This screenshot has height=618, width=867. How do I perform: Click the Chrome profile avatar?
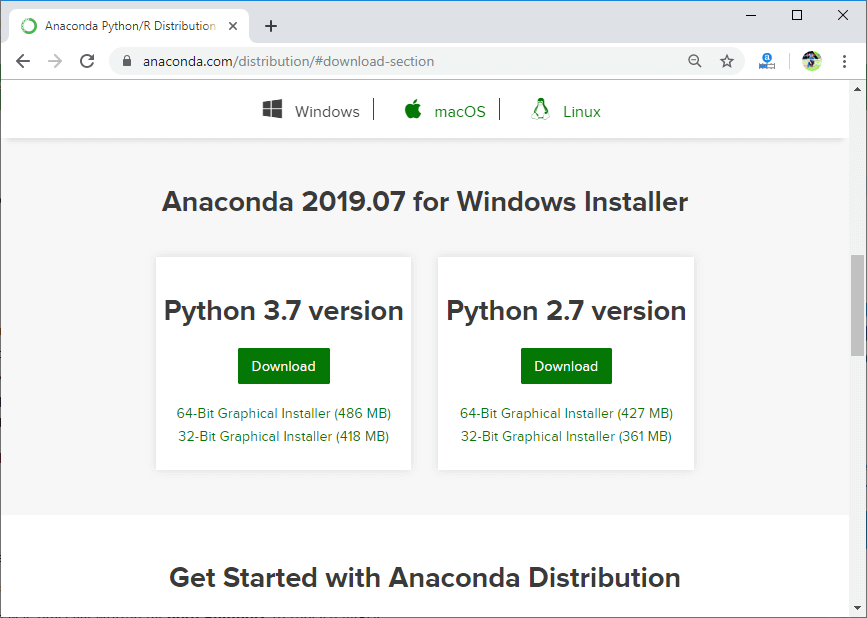811,61
